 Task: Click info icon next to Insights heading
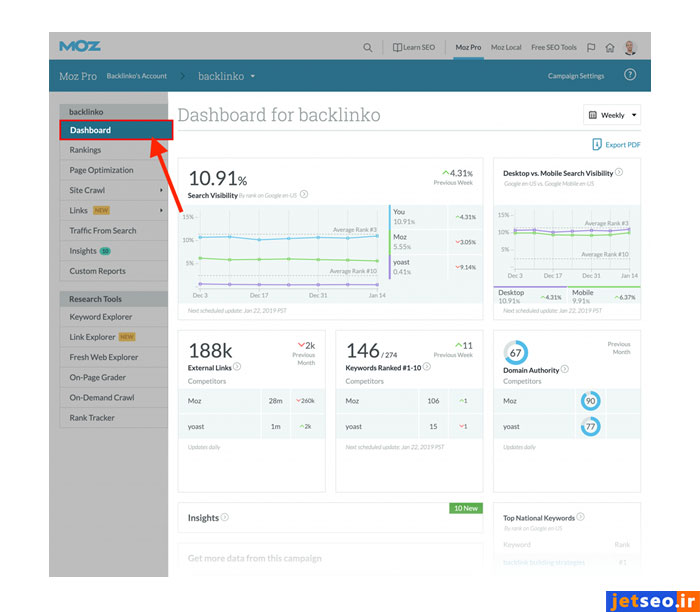point(225,517)
